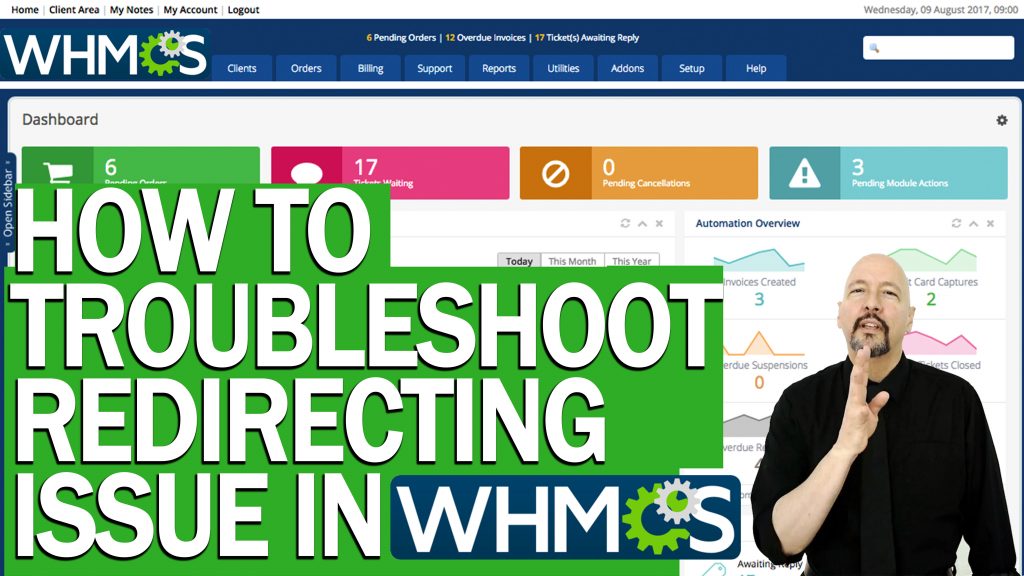Expand the Open Sidebar tab
1024x576 pixels.
[x=8, y=201]
